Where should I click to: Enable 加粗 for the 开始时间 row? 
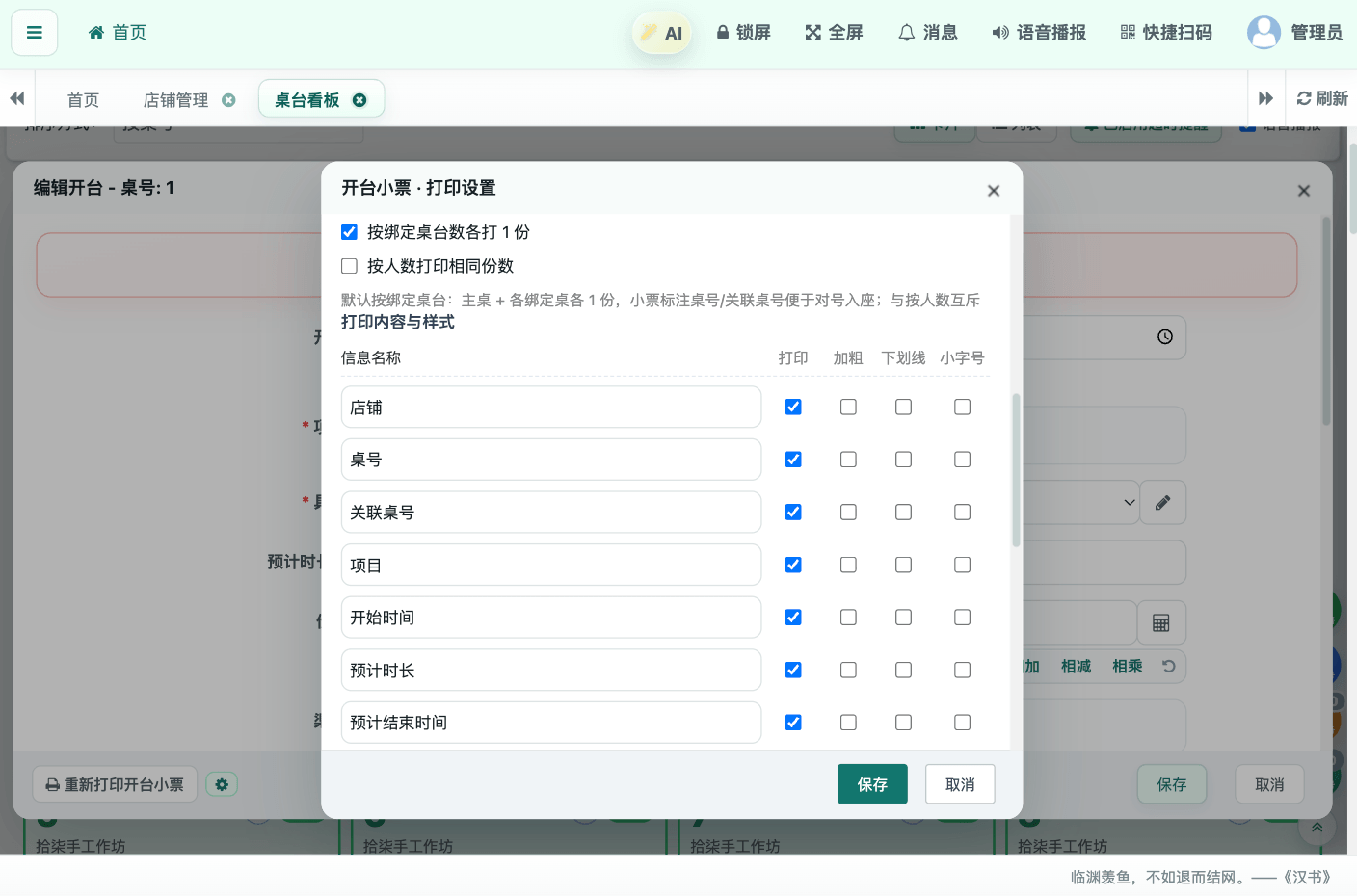[848, 617]
